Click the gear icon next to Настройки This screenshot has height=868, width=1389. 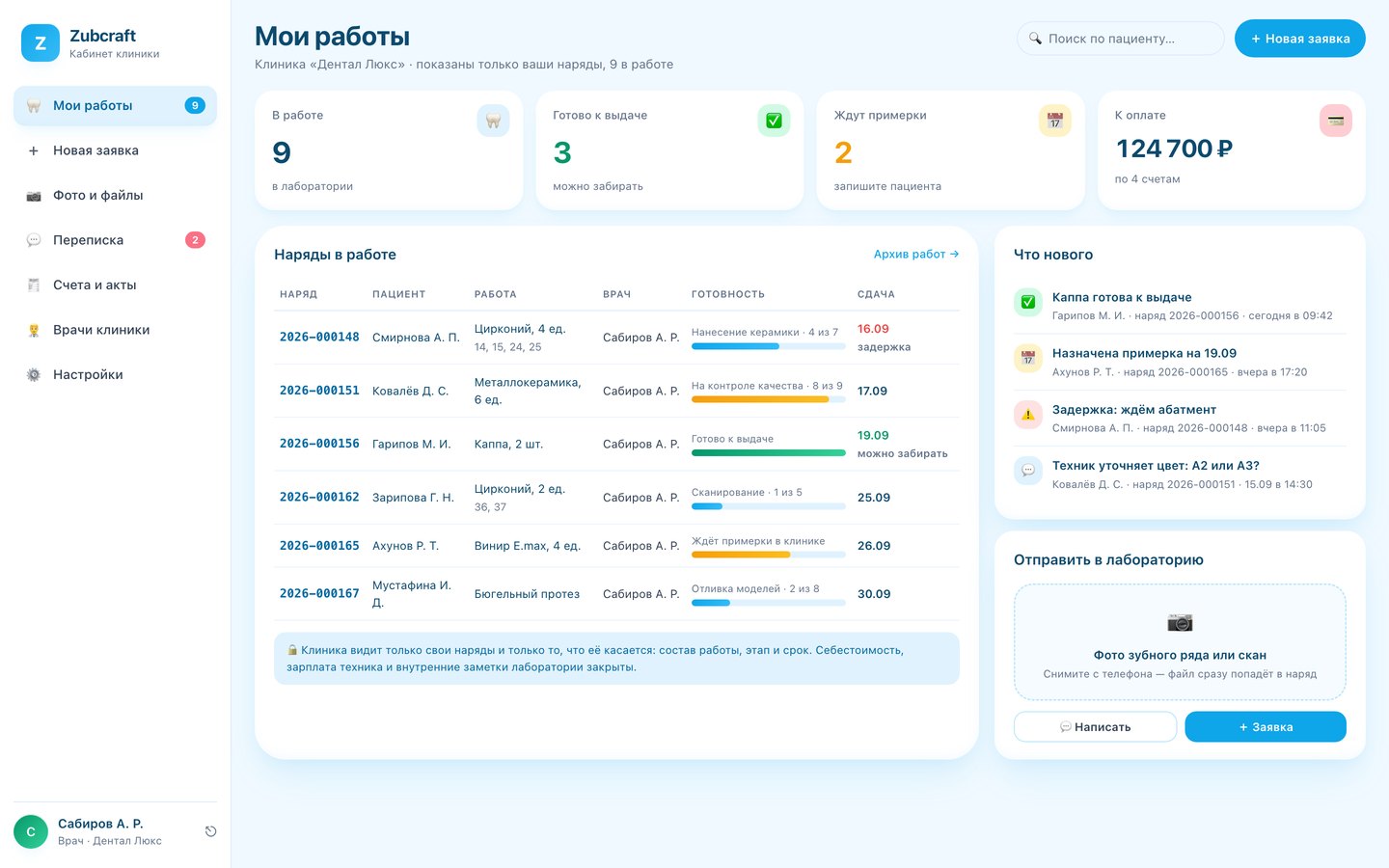point(34,375)
